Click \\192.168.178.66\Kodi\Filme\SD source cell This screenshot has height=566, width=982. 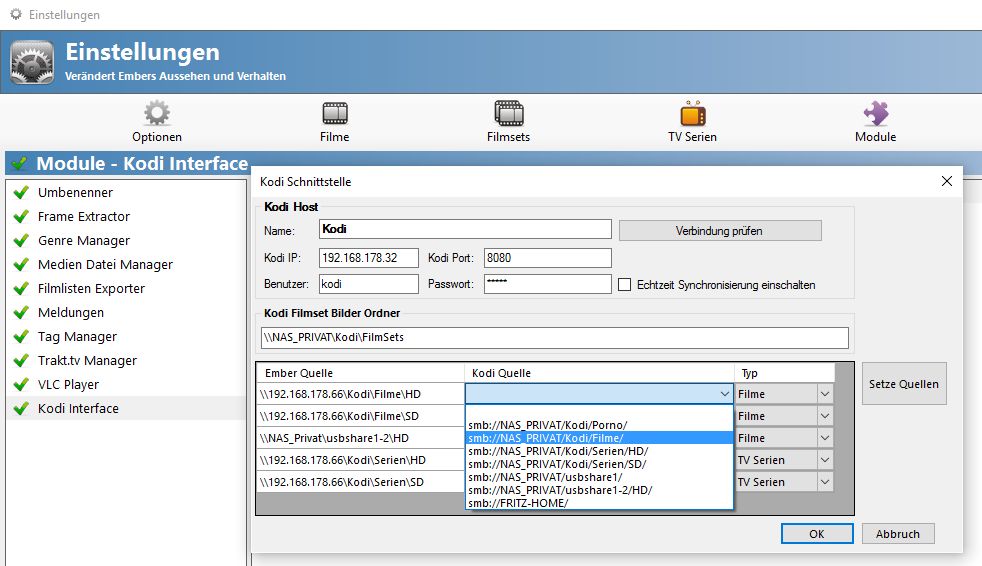361,416
